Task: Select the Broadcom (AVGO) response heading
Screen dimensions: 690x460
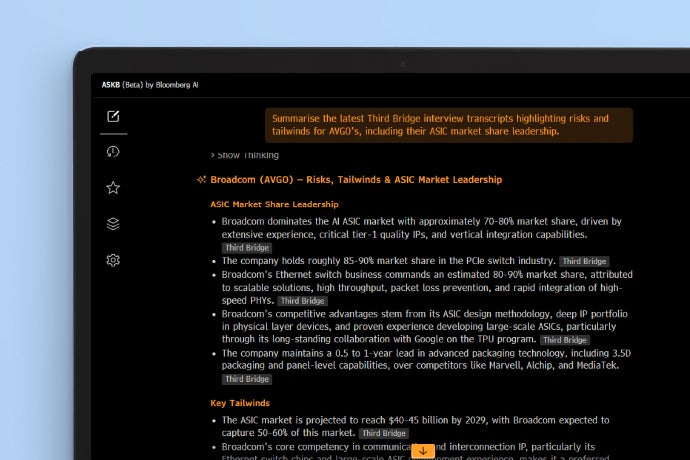Action: point(355,180)
